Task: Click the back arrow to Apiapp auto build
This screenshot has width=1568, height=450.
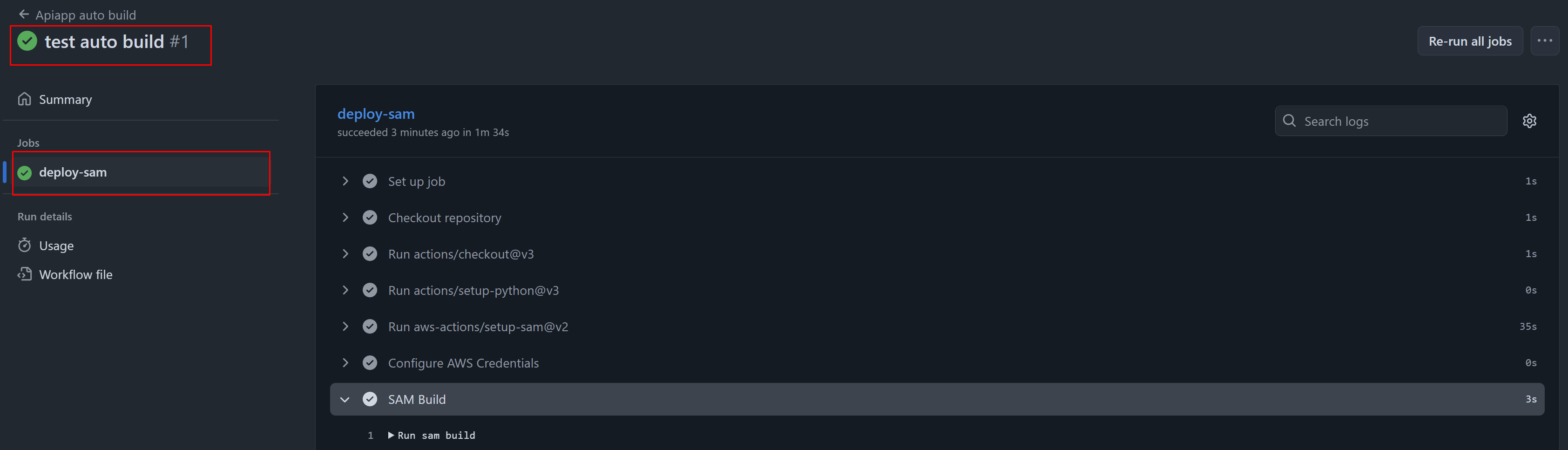Action: tap(24, 14)
